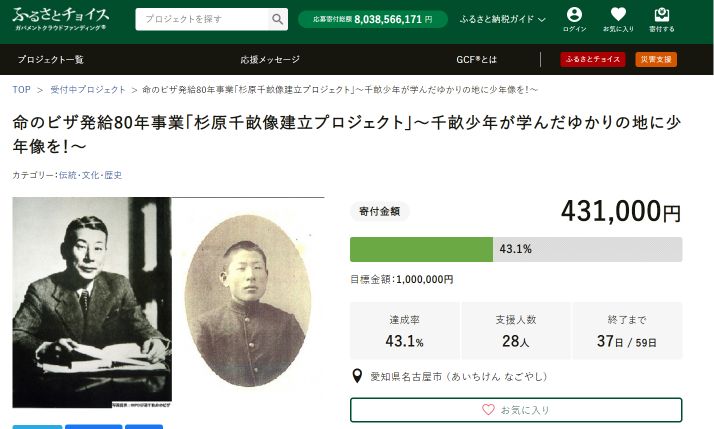714x429 pixels.
Task: Follow the 受付中プロジェクト breadcrumb link
Action: coord(88,90)
